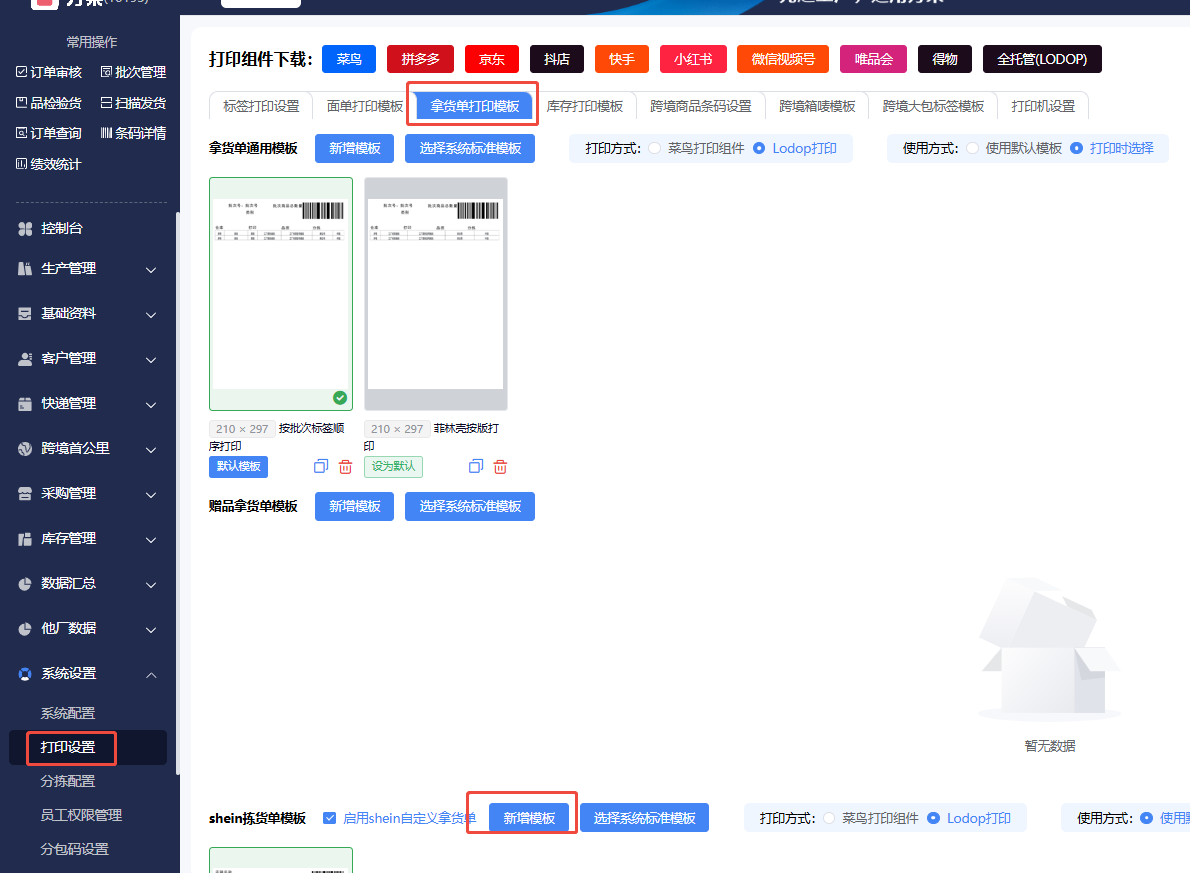Click the 库存管理 sidebar icon
This screenshot has width=1190, height=873.
[25, 539]
